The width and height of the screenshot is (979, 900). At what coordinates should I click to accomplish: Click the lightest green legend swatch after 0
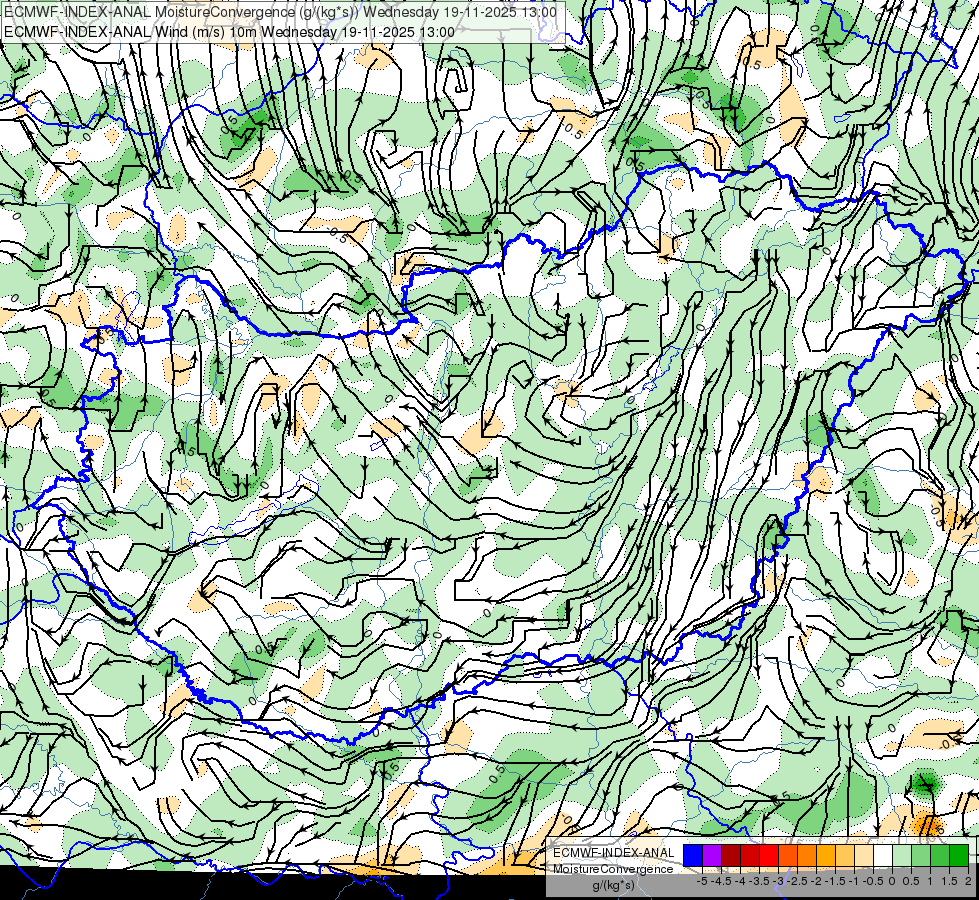(902, 855)
